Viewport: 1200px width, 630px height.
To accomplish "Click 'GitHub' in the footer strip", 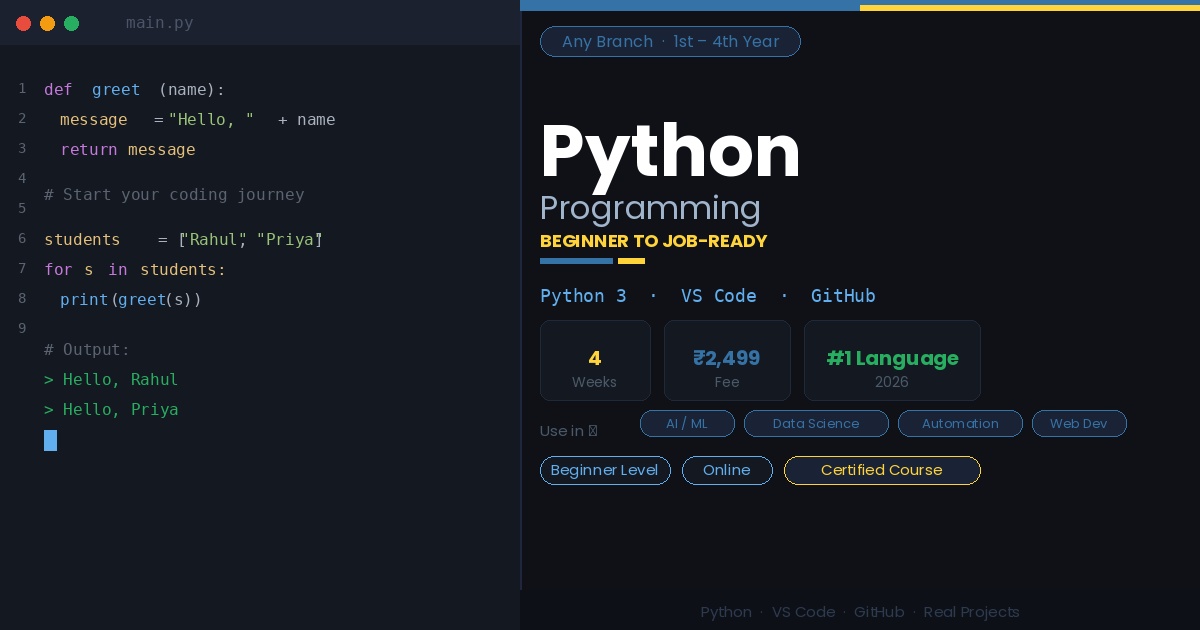I will point(879,612).
